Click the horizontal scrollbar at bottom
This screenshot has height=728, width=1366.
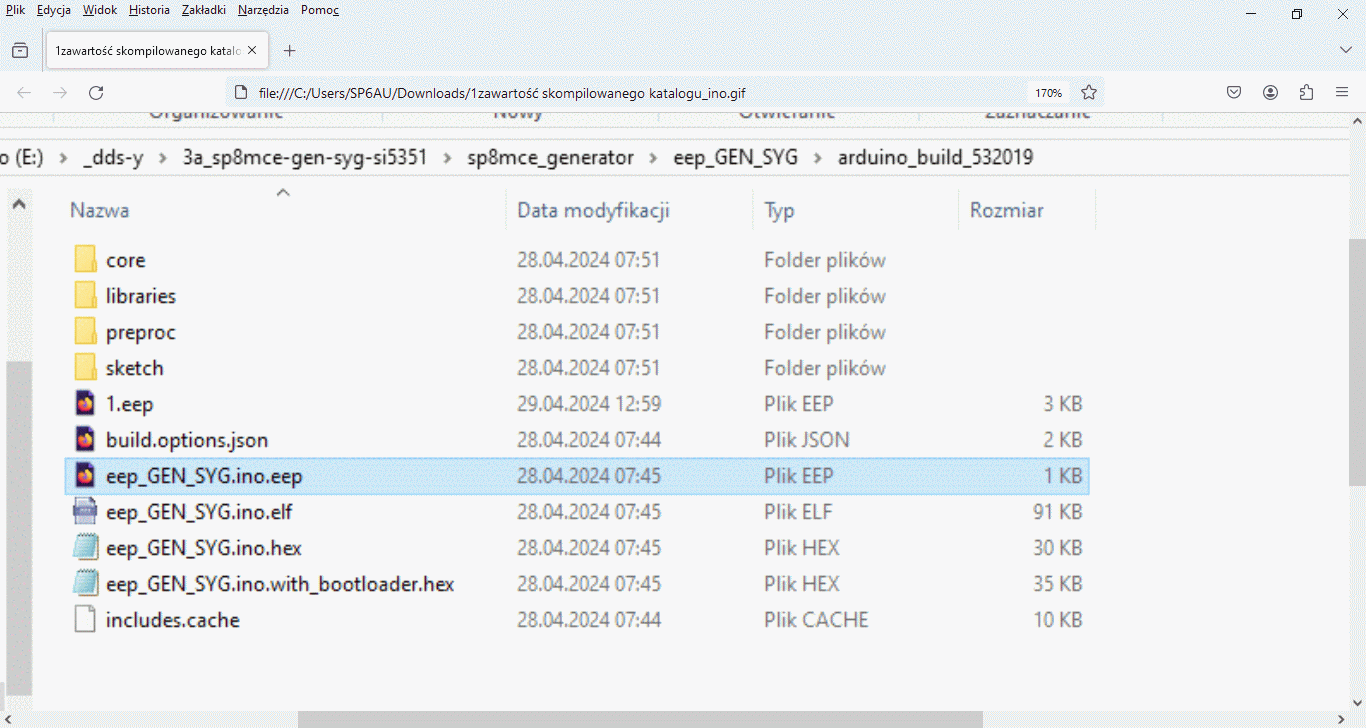tap(640, 719)
